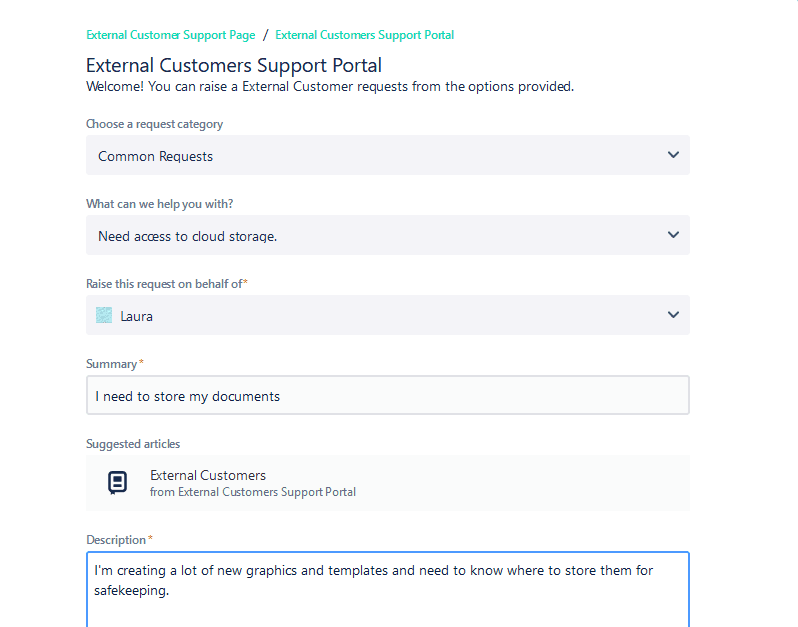Open the 'Common Requests' category dropdown
The image size is (798, 627).
click(387, 155)
